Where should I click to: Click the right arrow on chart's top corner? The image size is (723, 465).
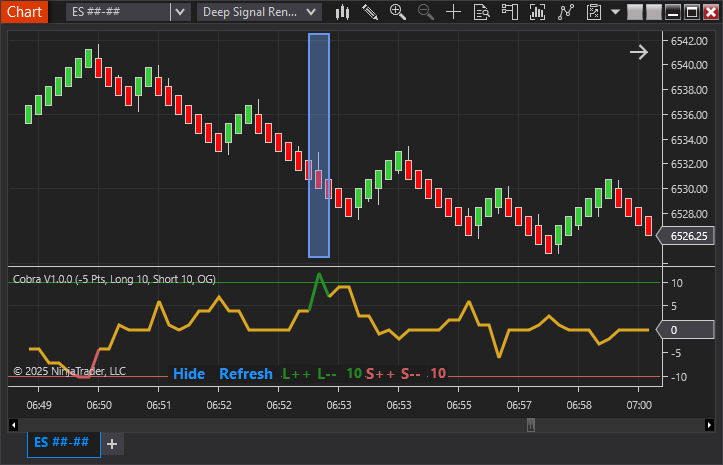click(638, 52)
